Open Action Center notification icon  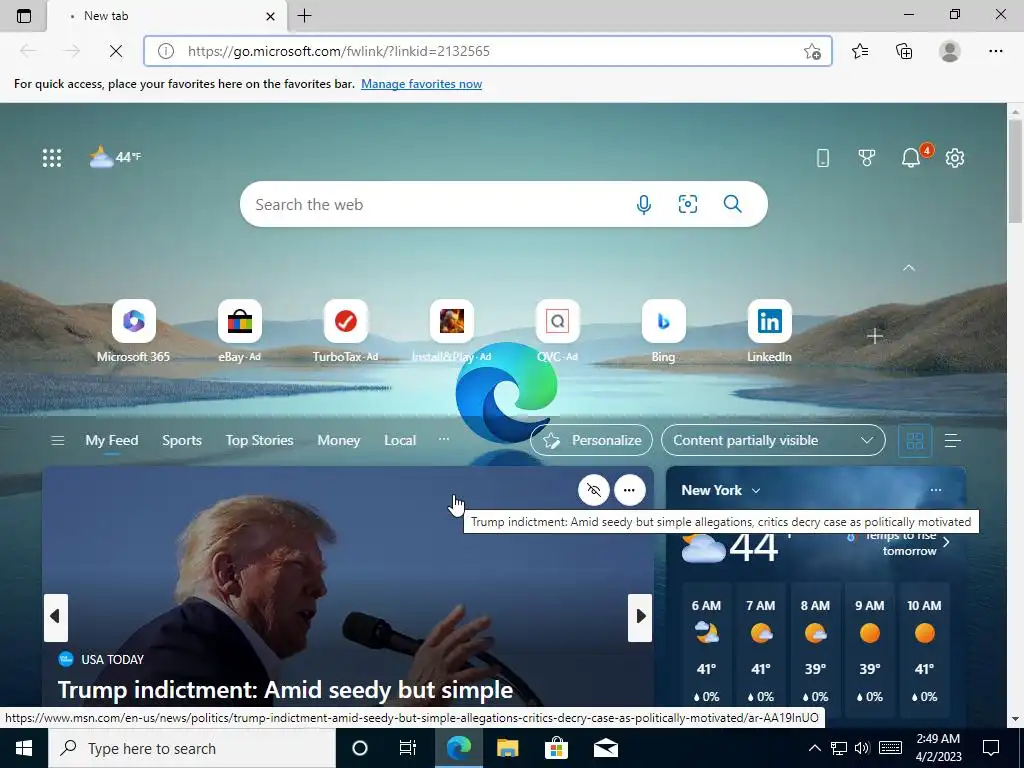tap(991, 748)
